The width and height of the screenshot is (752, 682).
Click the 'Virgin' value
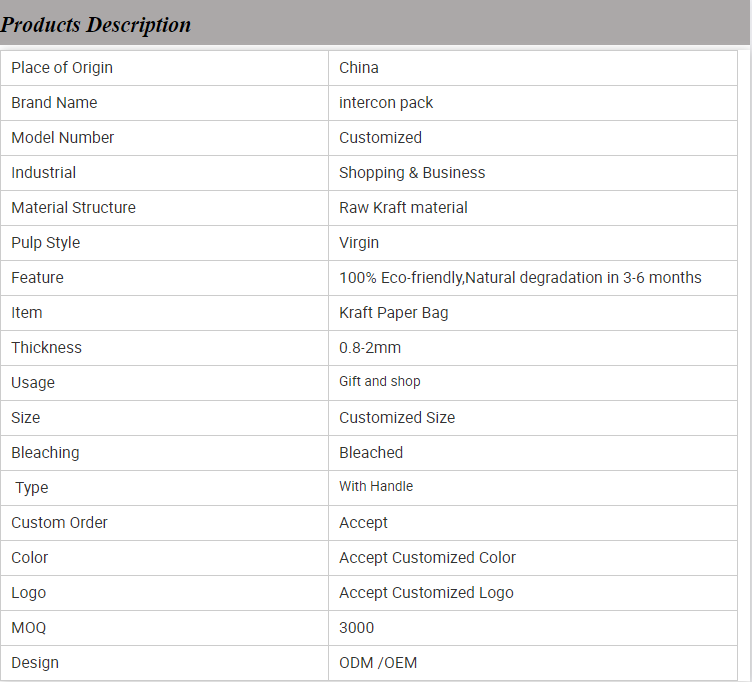click(x=359, y=243)
